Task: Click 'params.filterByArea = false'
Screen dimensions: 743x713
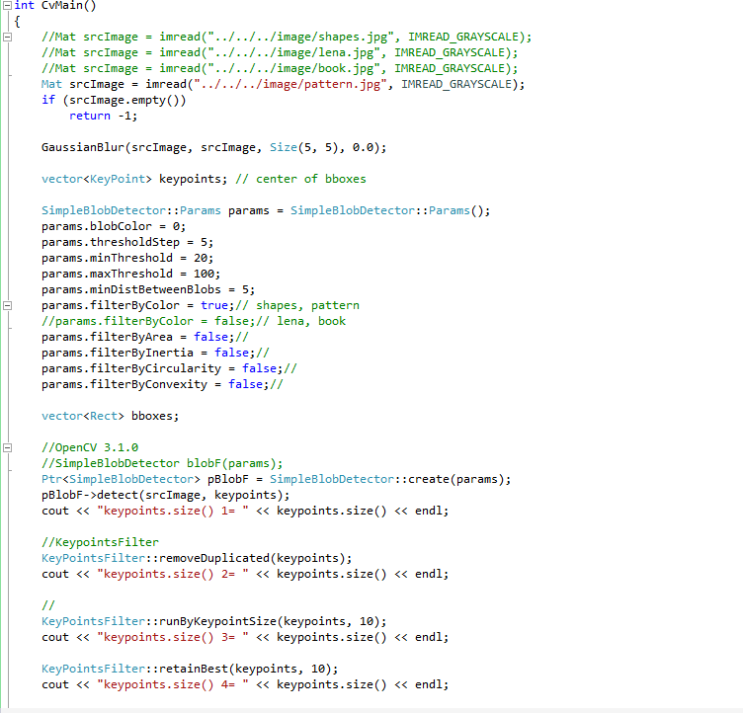Action: click(135, 337)
